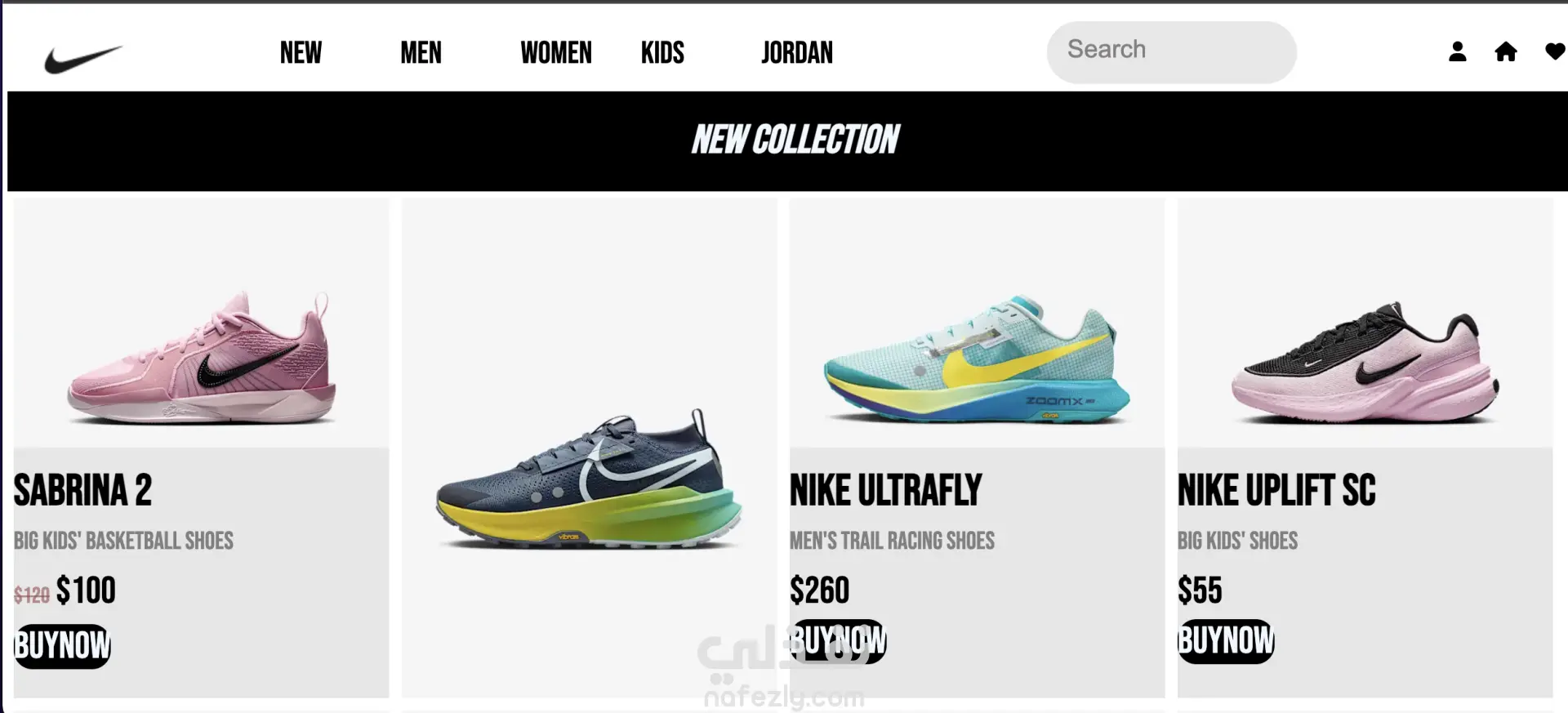Open the WOMEN section

[x=556, y=53]
